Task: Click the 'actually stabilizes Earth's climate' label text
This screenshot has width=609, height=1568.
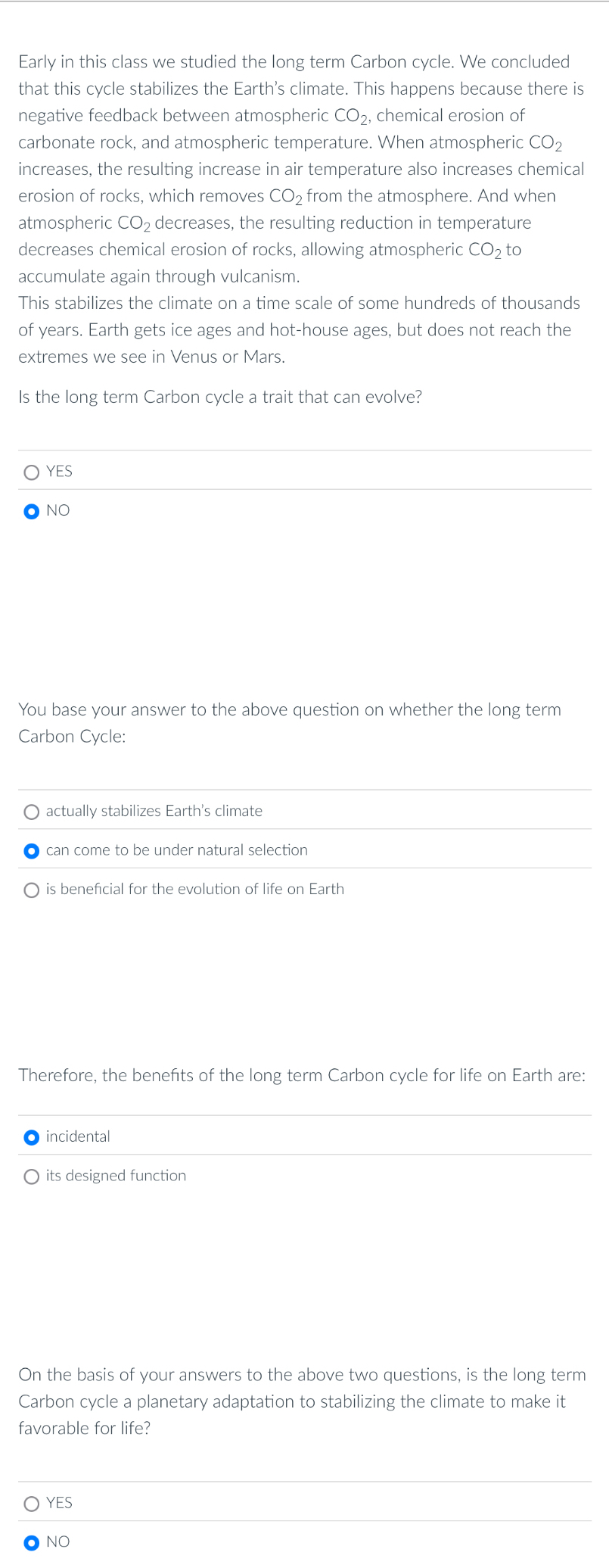Action: (154, 812)
